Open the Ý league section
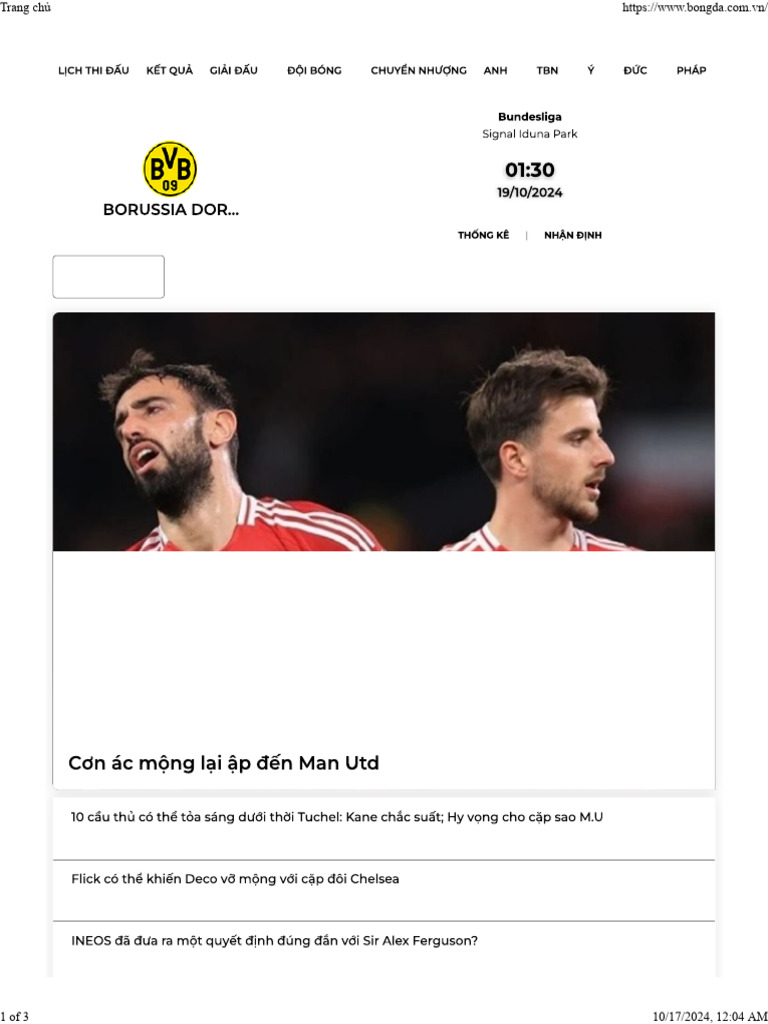768x1024 pixels. (591, 71)
